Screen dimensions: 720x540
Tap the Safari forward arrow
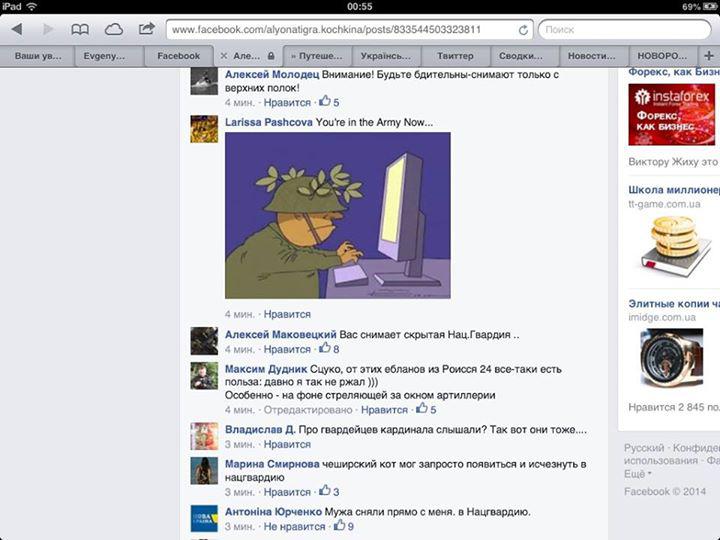tap(48, 29)
